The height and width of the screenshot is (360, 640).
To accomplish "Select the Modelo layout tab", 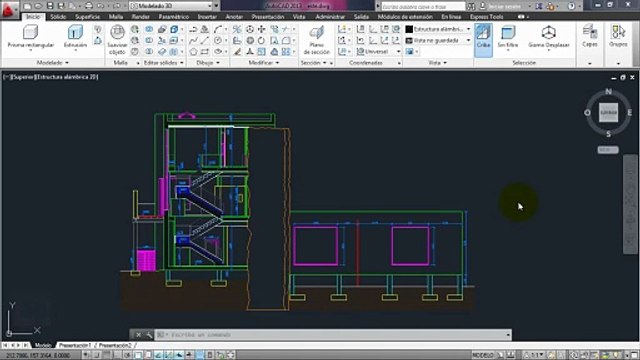I will [x=43, y=345].
